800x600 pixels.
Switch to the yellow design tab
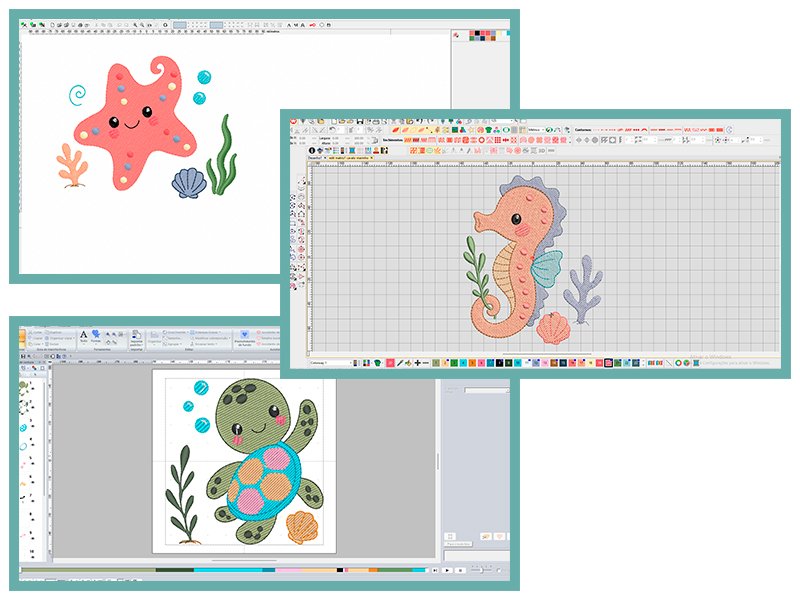pos(350,158)
